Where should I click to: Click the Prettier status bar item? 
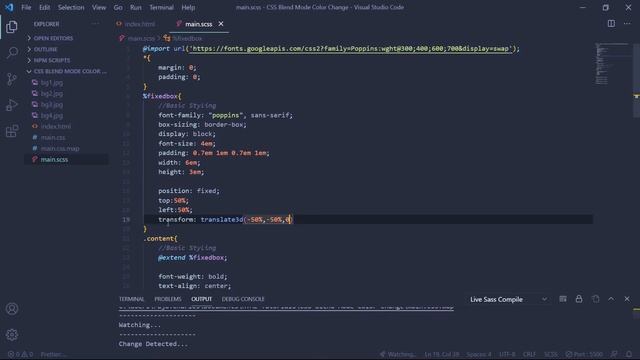coord(52,354)
